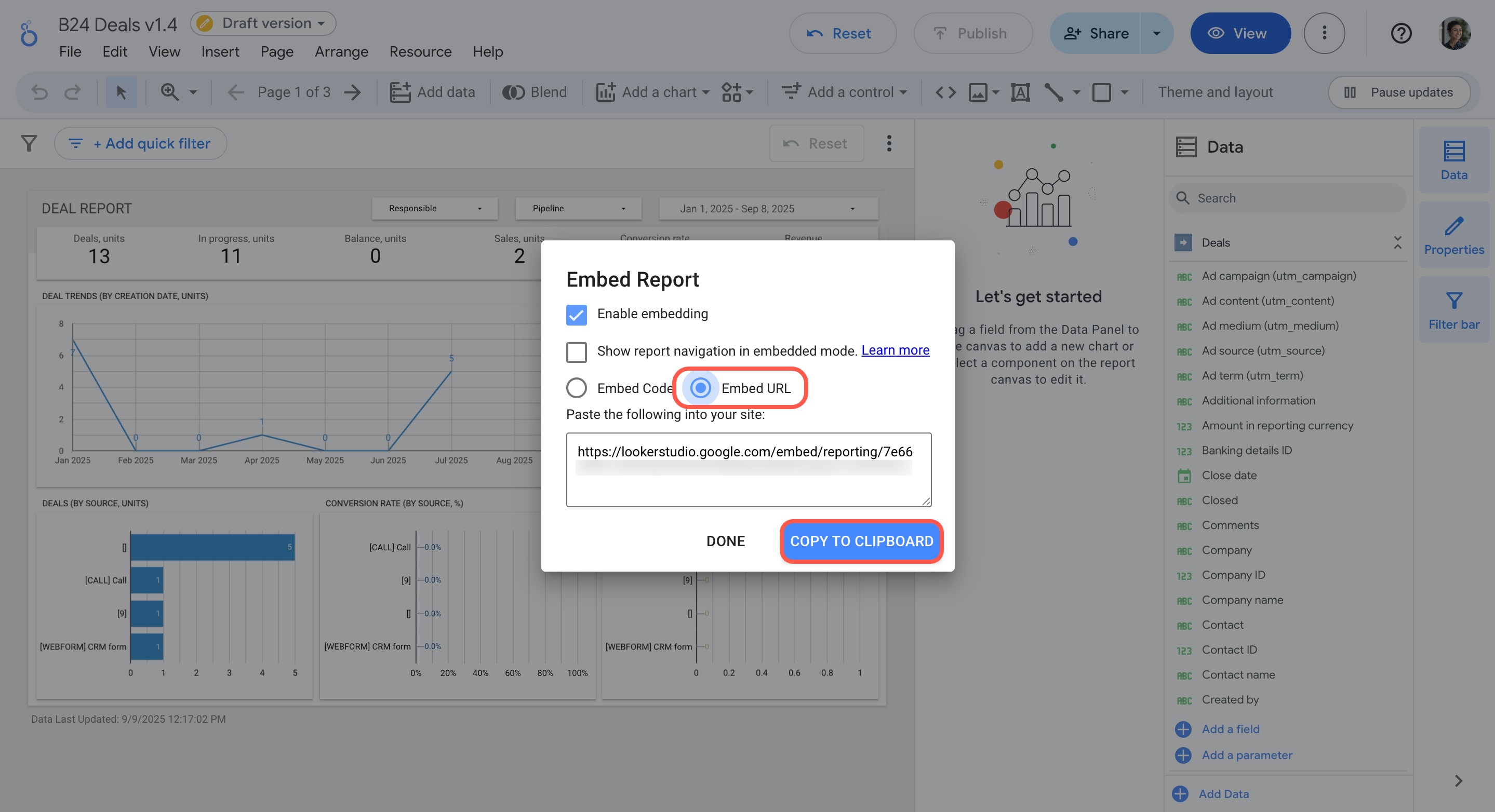This screenshot has height=812, width=1495.
Task: Open the Share dropdown arrow
Action: click(x=1156, y=33)
